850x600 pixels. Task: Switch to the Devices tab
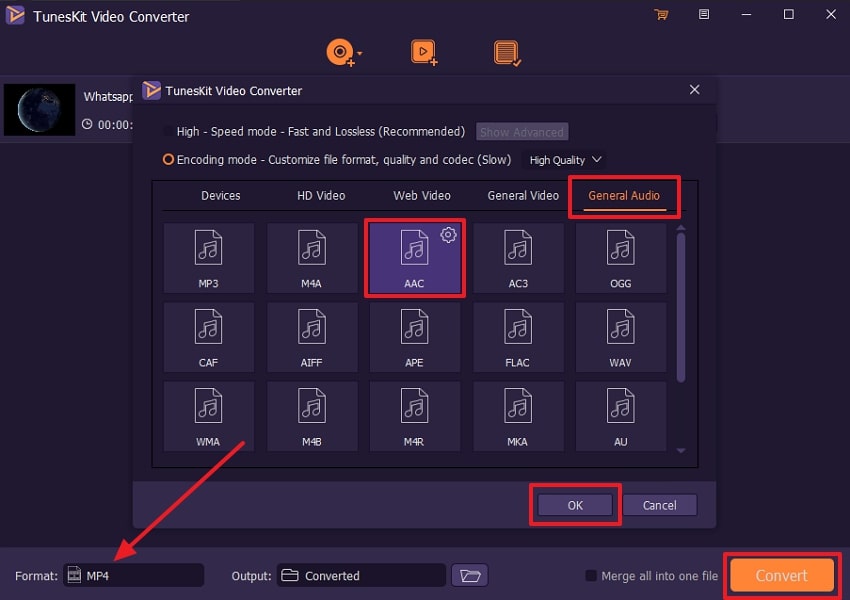(x=221, y=196)
